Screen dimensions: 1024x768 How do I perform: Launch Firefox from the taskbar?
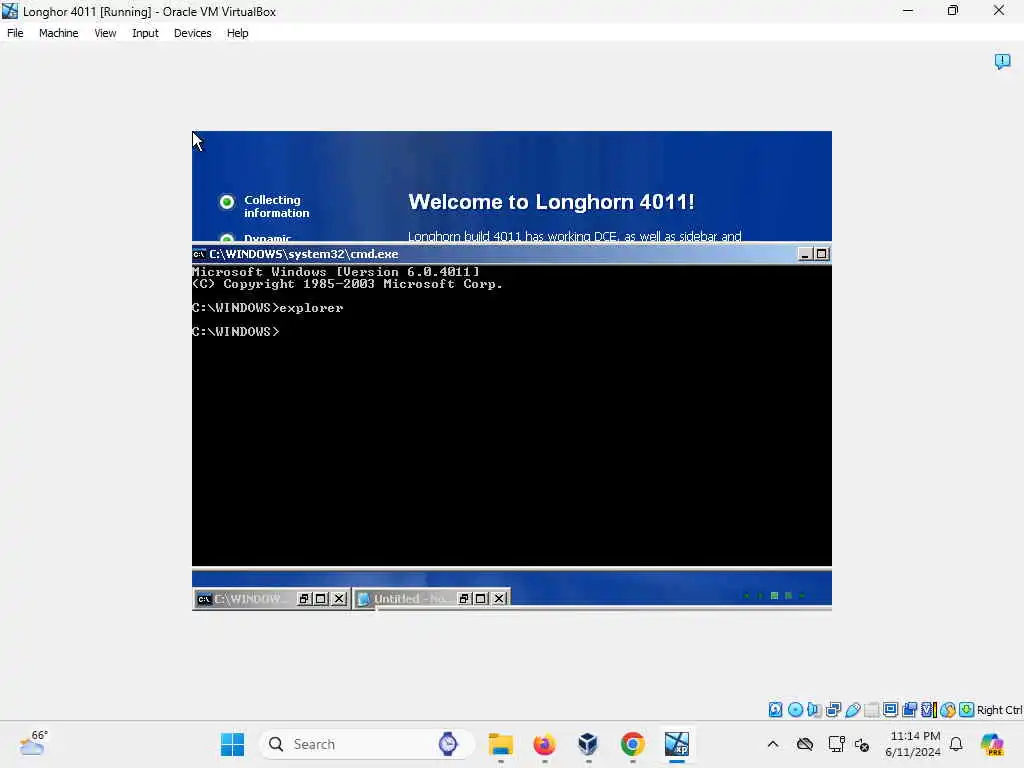[545, 744]
